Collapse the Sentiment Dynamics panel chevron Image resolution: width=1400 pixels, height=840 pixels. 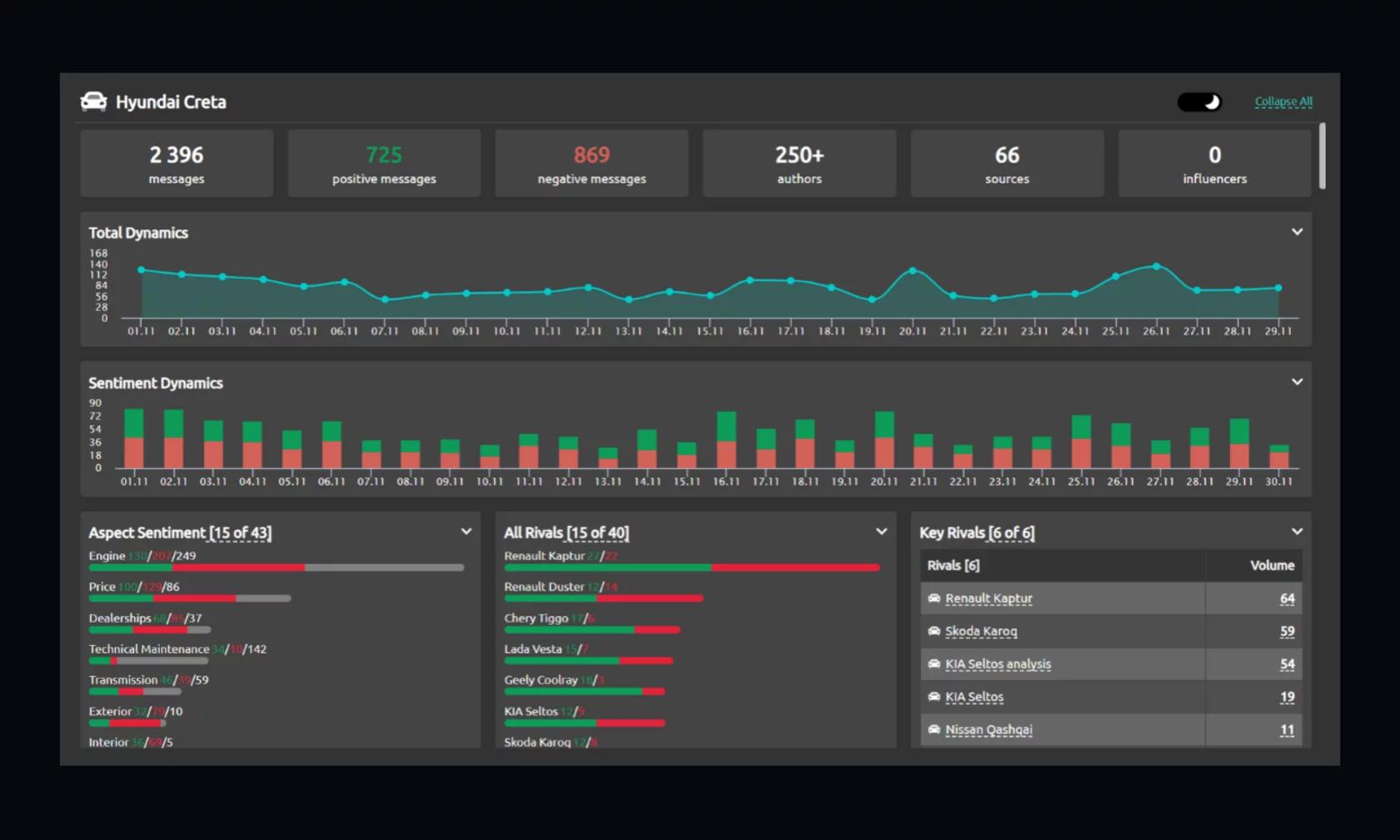[1297, 382]
